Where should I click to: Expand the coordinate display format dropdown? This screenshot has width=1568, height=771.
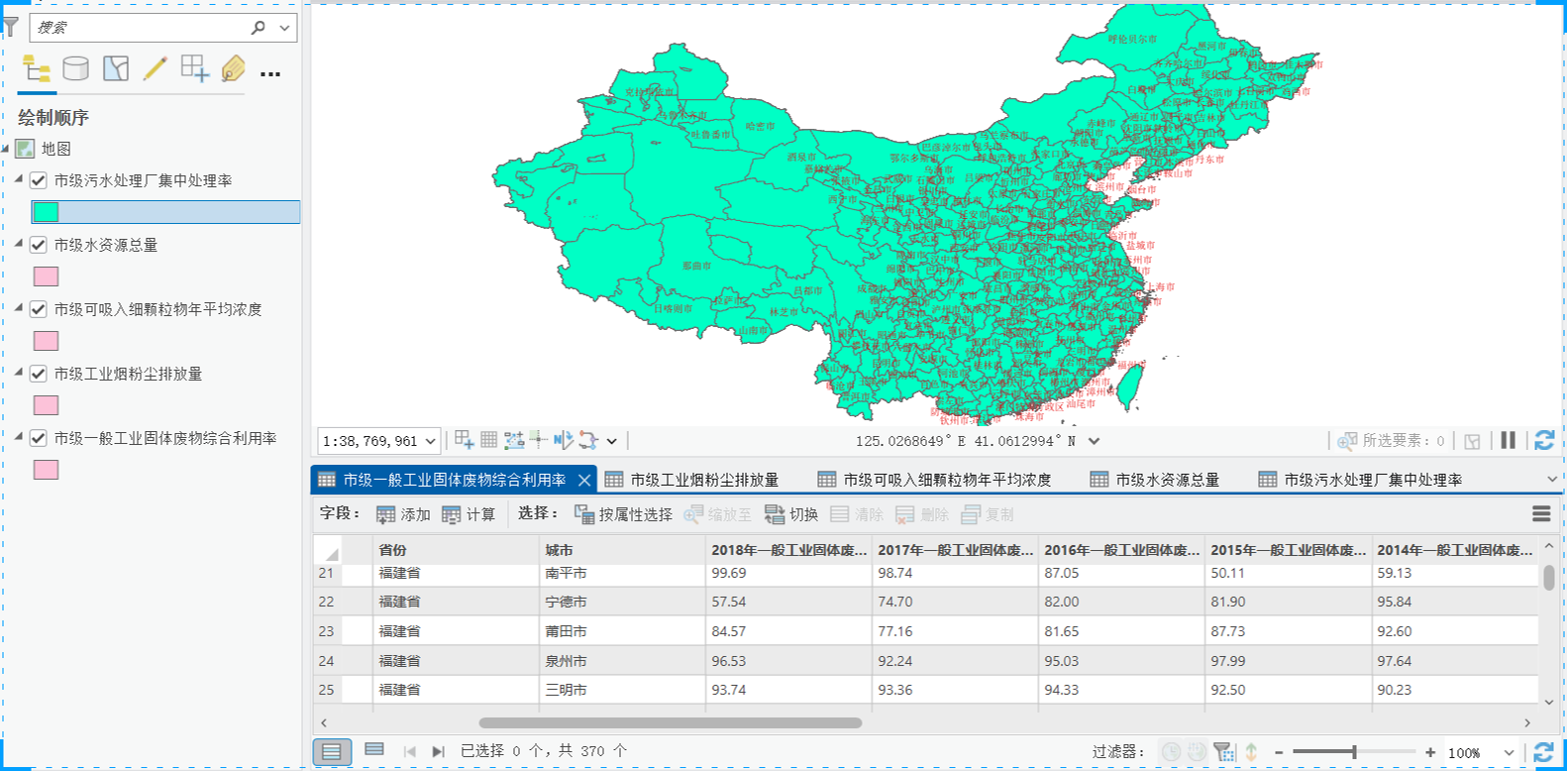[1094, 441]
